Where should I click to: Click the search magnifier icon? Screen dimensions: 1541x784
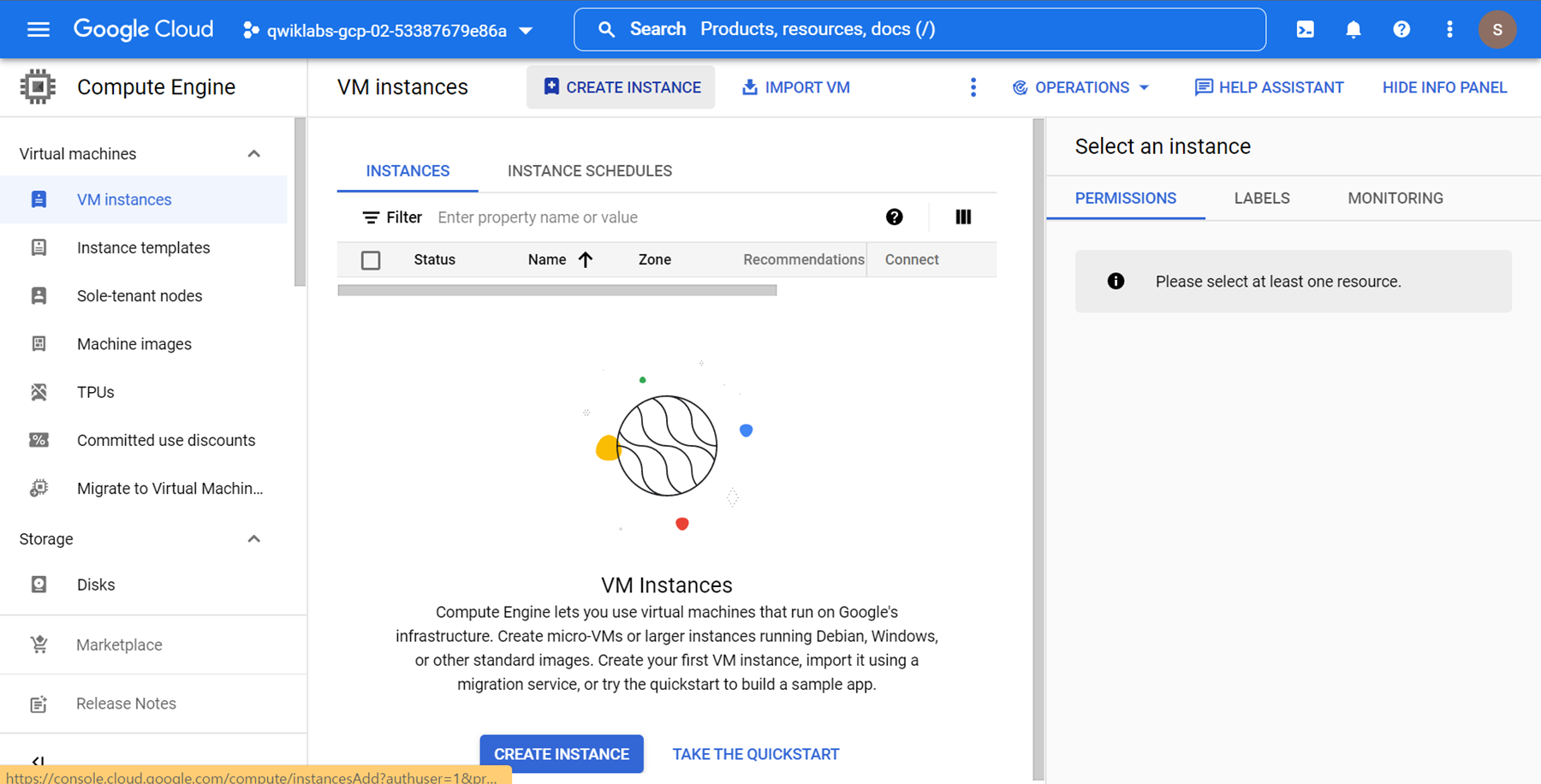(x=606, y=29)
